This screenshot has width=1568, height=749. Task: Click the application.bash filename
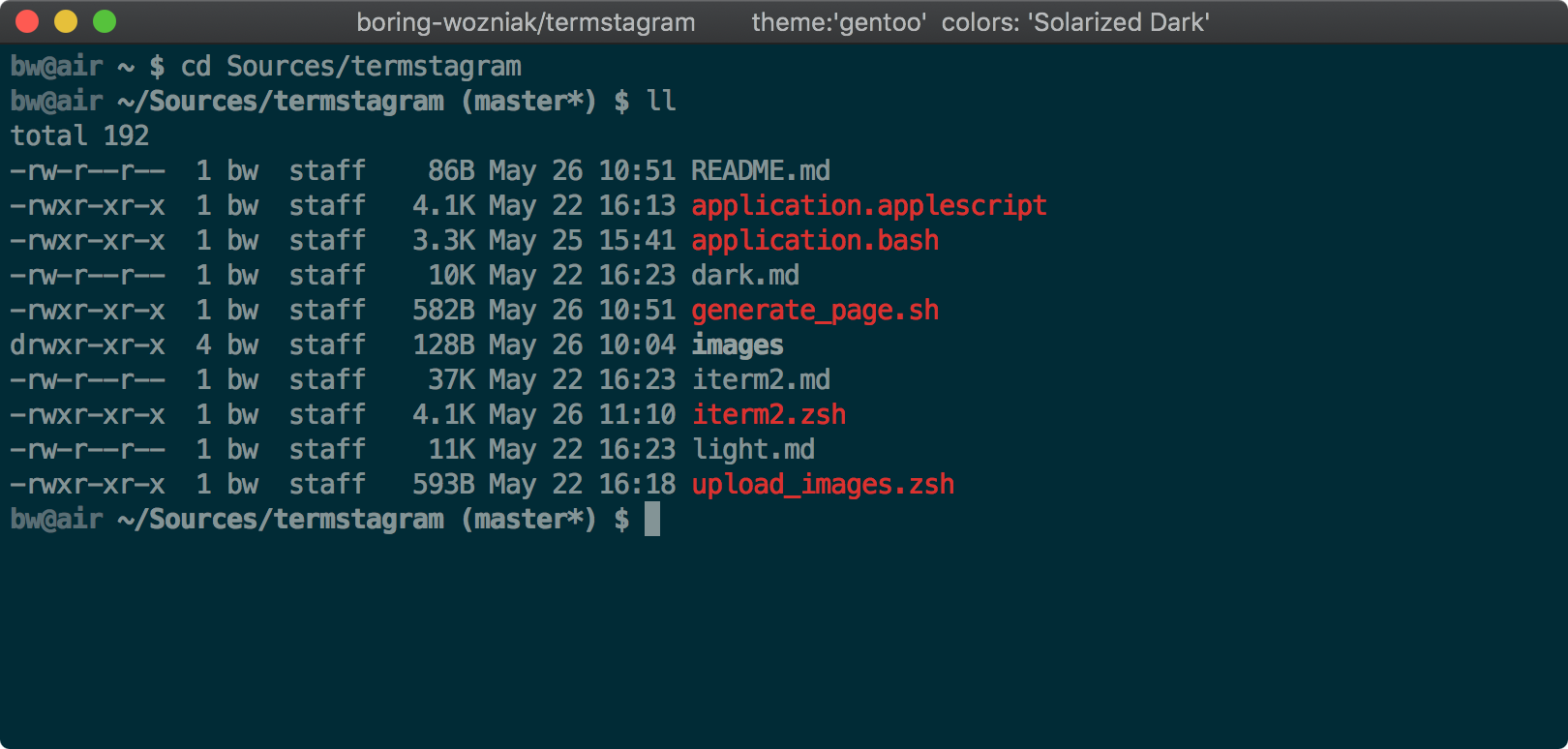814,241
